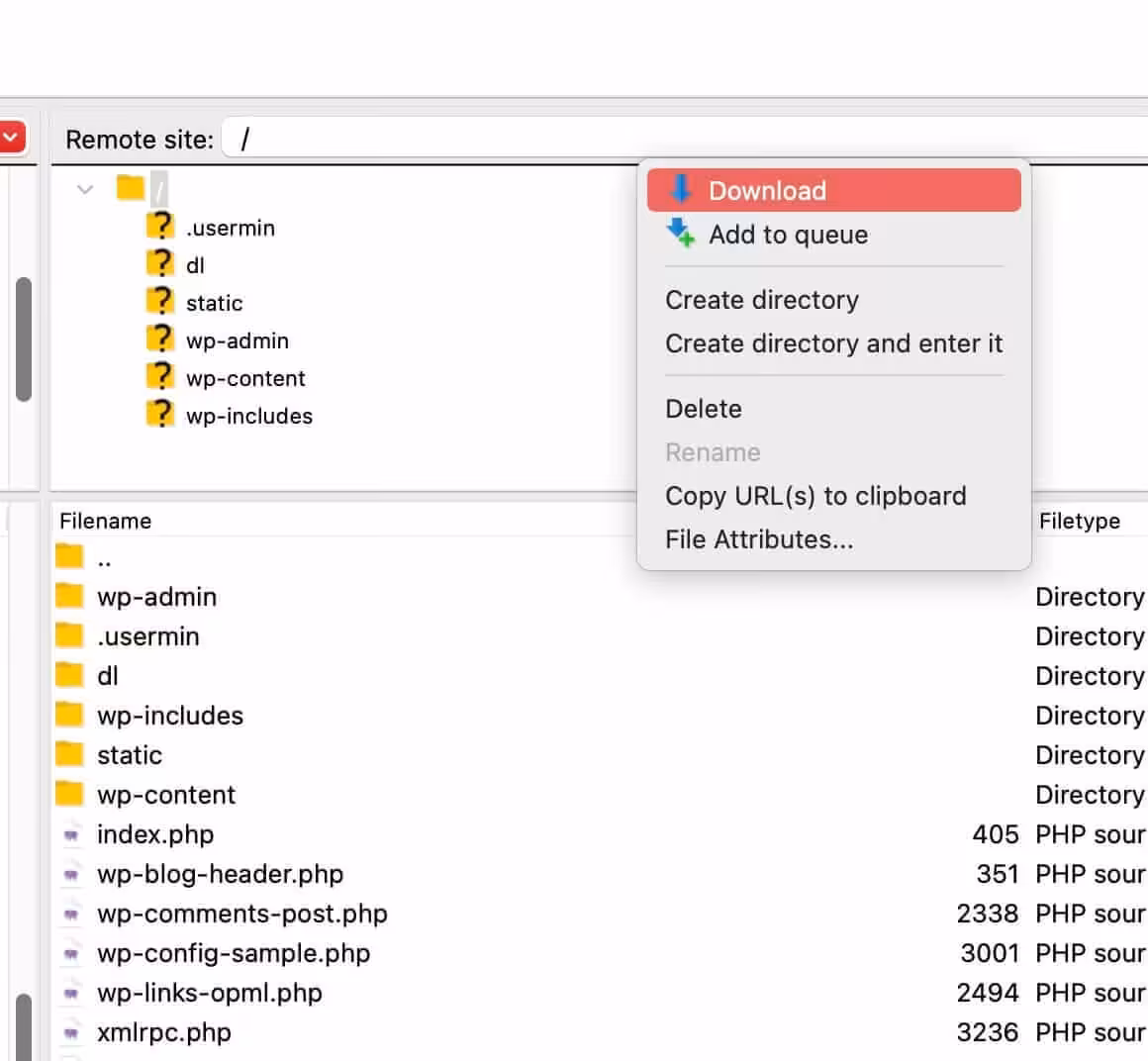The width and height of the screenshot is (1148, 1061).
Task: Sort files by the Filename column header
Action: pyautogui.click(x=104, y=520)
